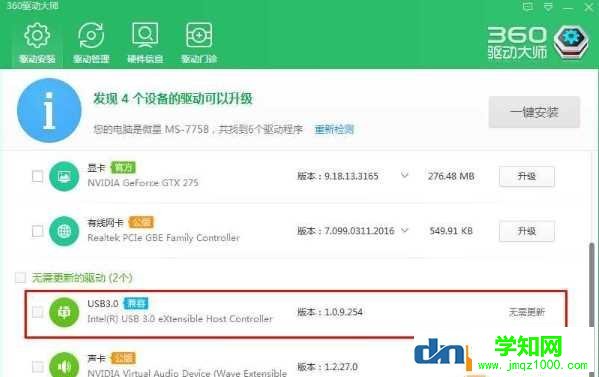The image size is (599, 377).
Task: Expand version dropdown for 7.099.0311.2016
Action: coord(405,230)
